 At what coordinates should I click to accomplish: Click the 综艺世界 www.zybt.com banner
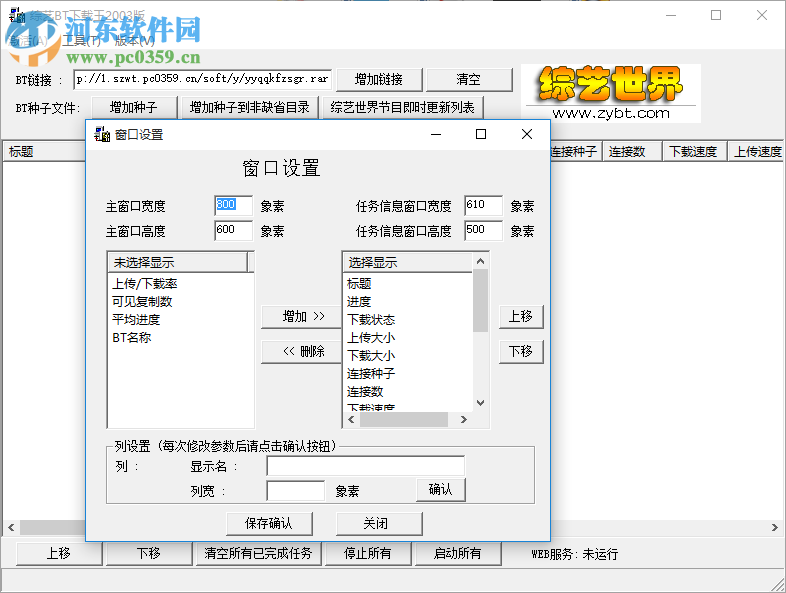[611, 93]
